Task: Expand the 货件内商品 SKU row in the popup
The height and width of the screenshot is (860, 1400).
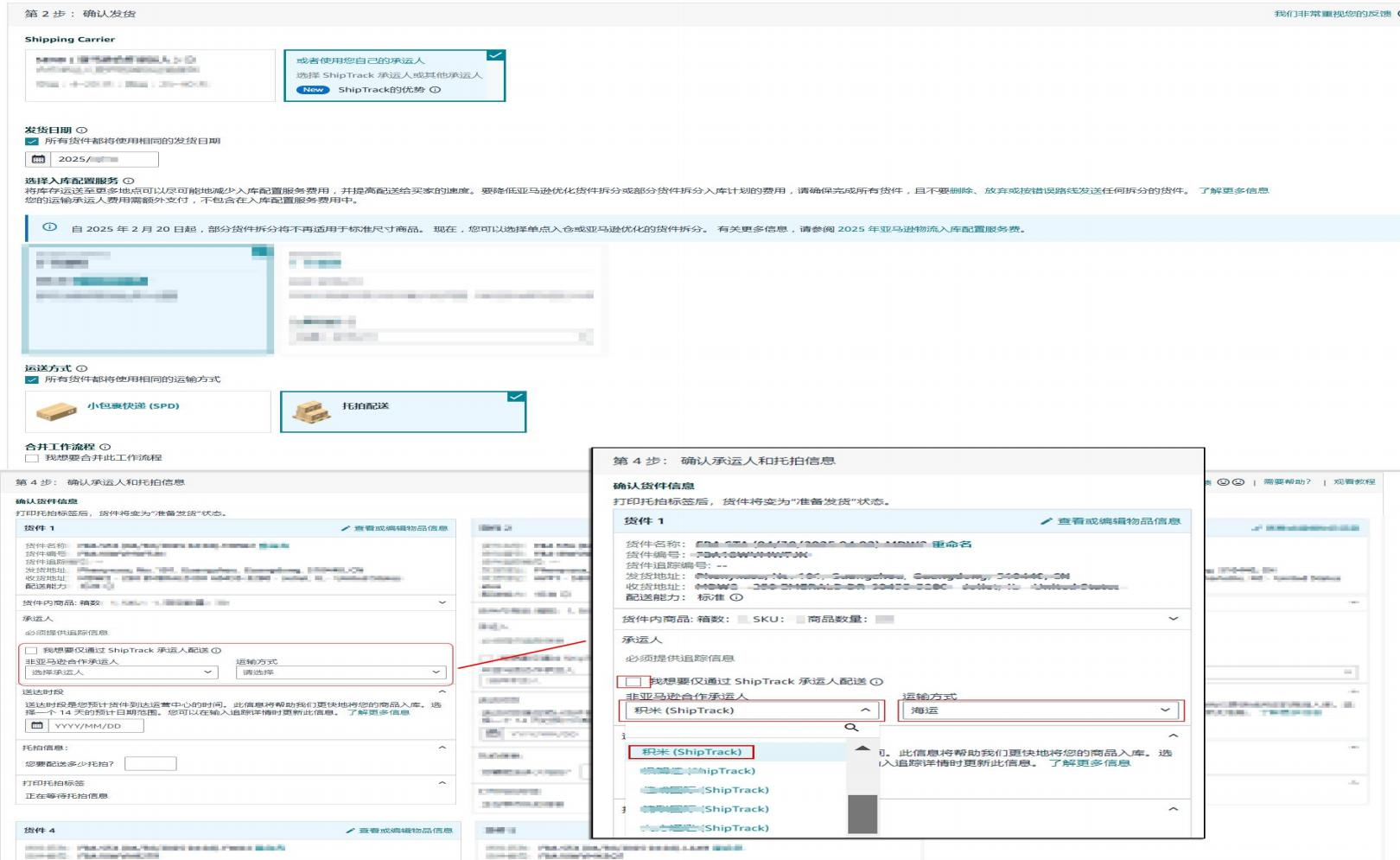Action: [x=1173, y=619]
